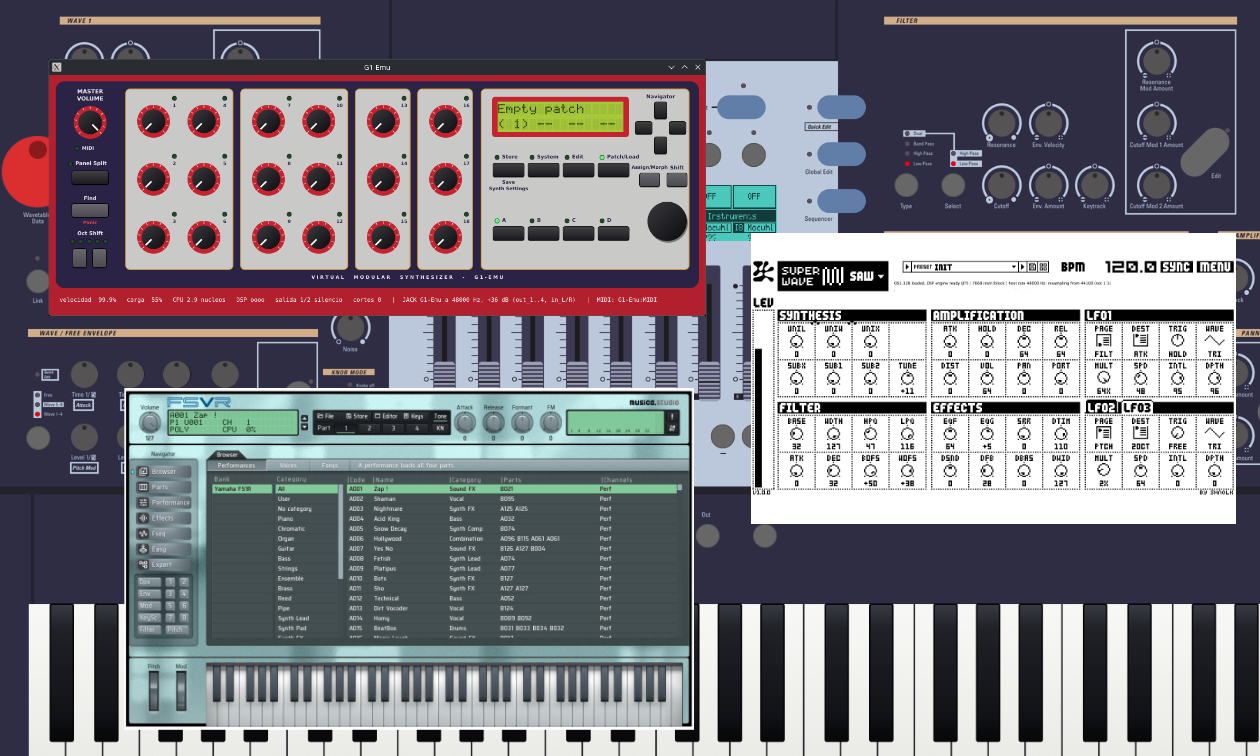This screenshot has width=1260, height=756.
Task: Open the Fseq page in FSVR Navigator
Action: [x=164, y=533]
